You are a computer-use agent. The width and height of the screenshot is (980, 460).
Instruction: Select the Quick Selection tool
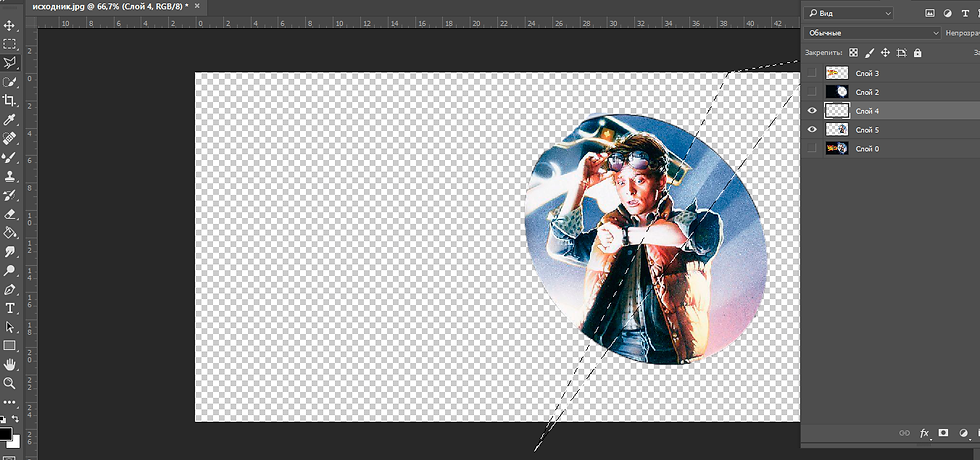point(9,81)
